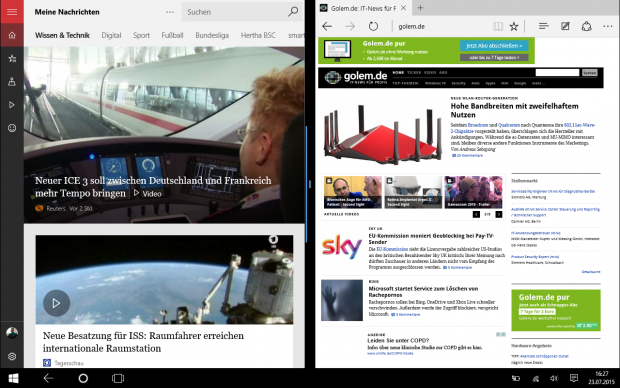The image size is (620, 388).
Task: Switch to the Bundesliga tab
Action: point(212,35)
